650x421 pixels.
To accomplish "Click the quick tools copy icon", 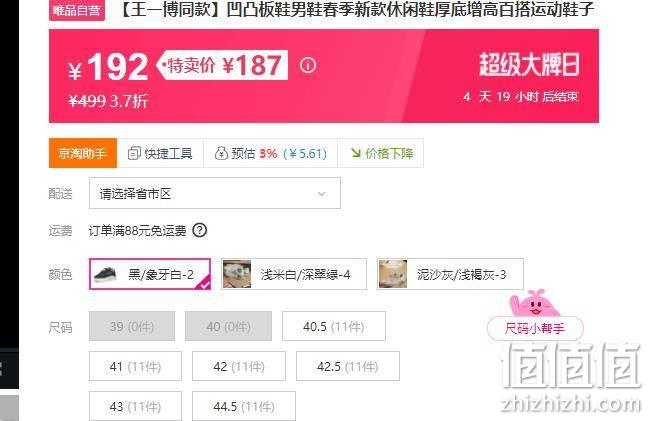I will 134,153.
